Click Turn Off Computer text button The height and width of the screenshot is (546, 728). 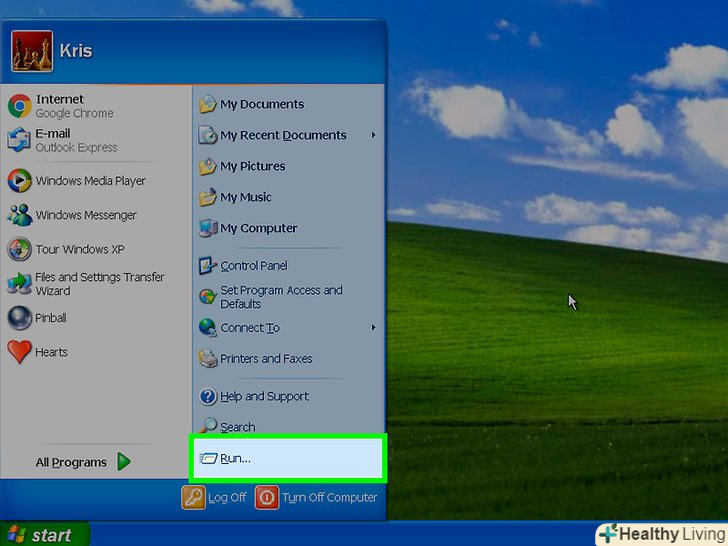pyautogui.click(x=330, y=497)
